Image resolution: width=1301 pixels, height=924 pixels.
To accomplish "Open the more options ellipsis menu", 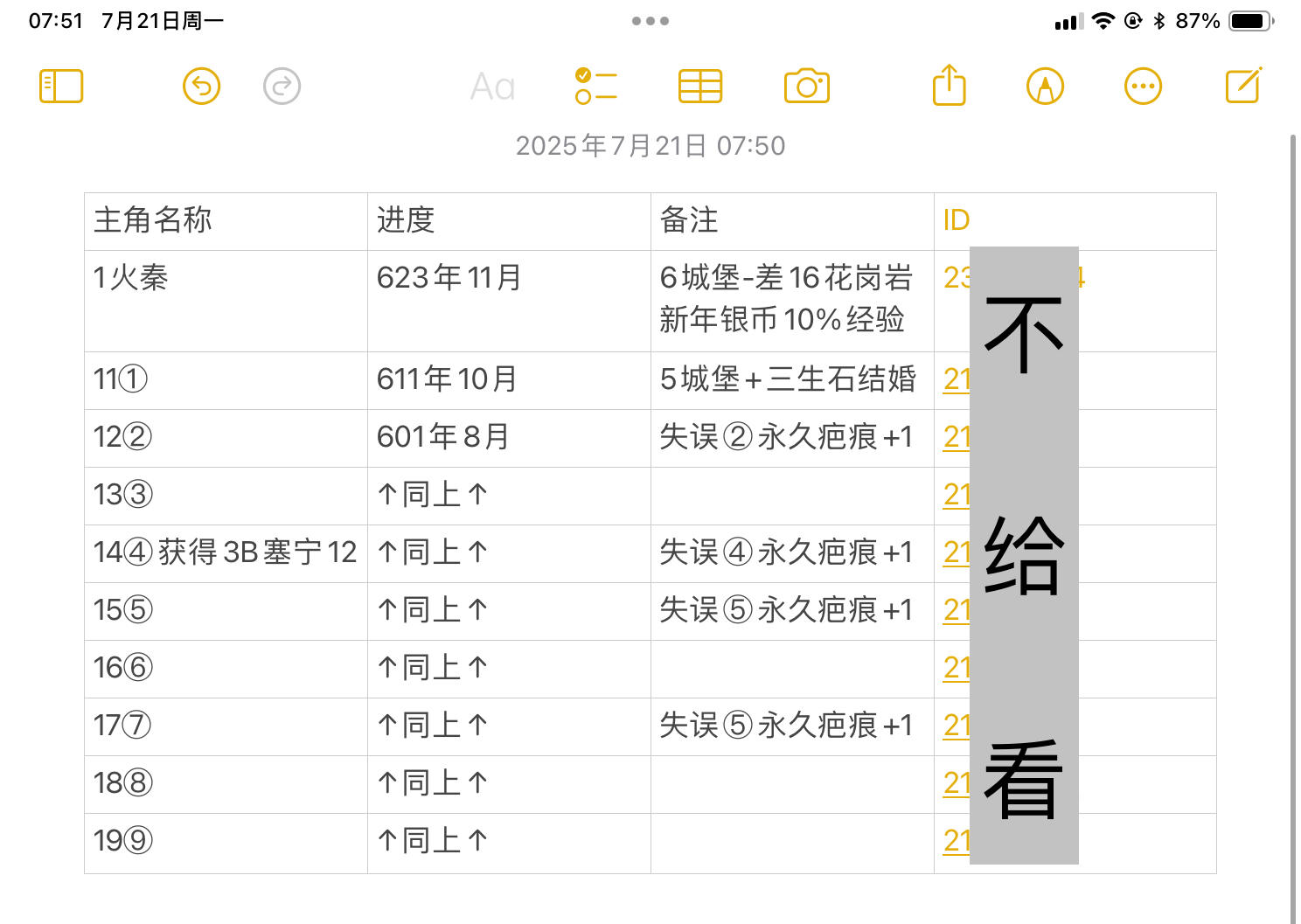I will coord(1143,87).
